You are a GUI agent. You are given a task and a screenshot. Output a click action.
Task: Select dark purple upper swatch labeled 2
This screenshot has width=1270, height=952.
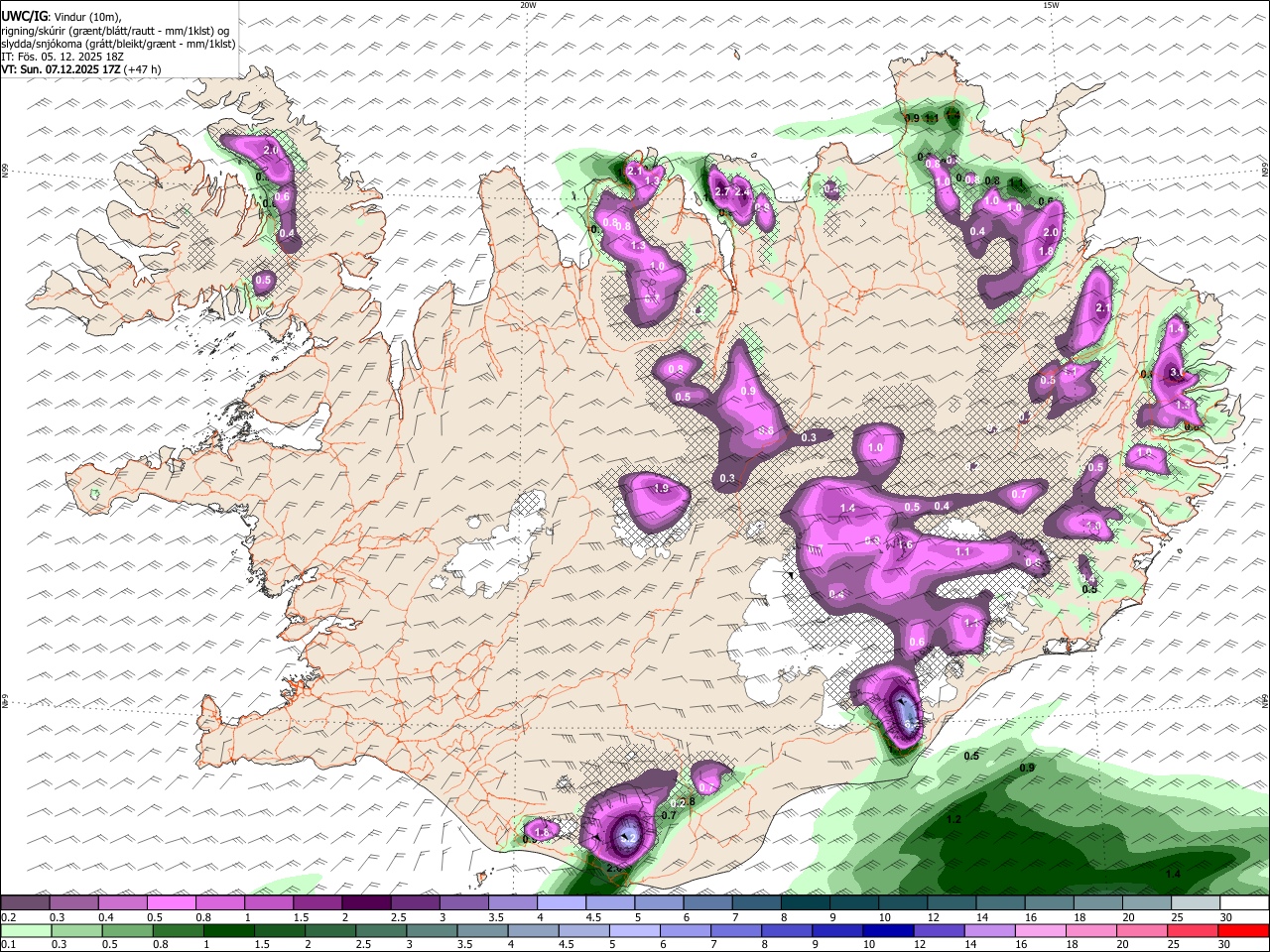(365, 902)
